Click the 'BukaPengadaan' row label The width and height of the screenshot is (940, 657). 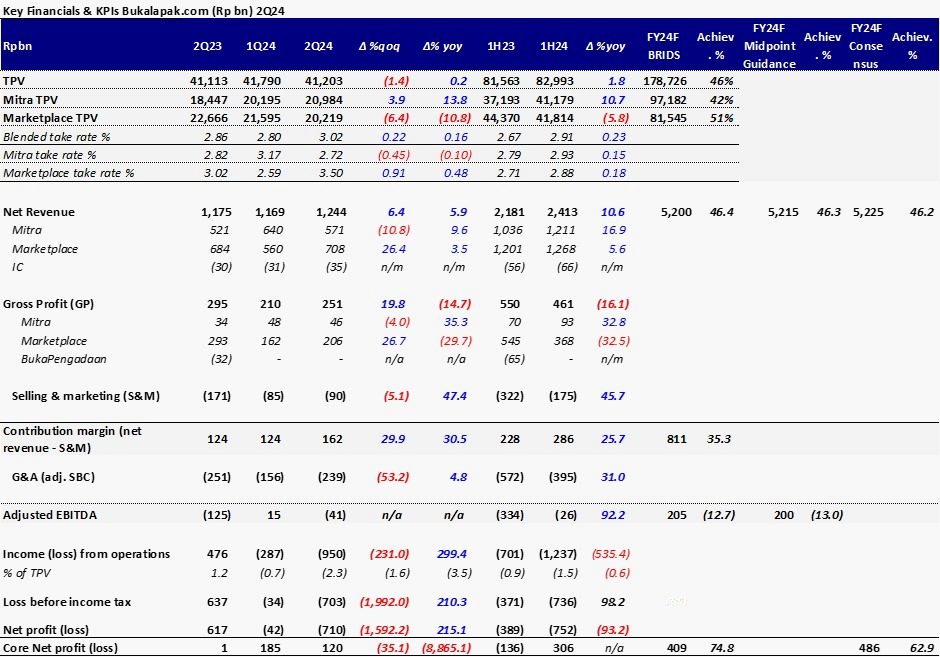pyautogui.click(x=64, y=359)
